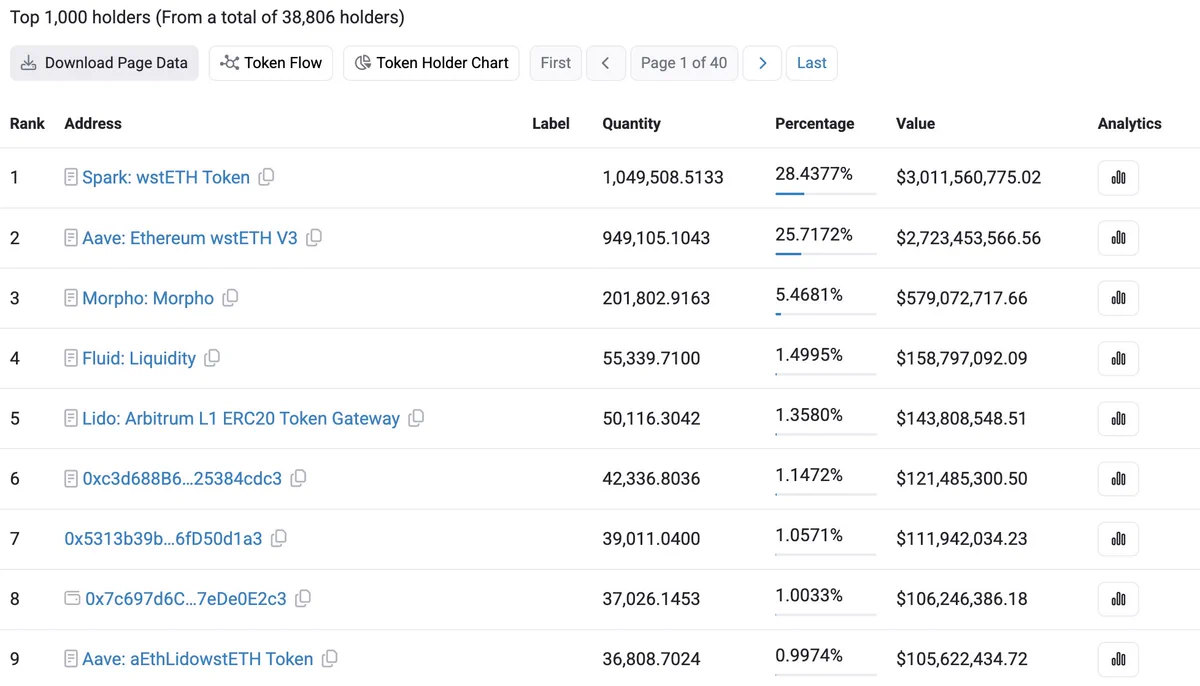
Task: Open analytics for rank 6 holder 0xc3d688B6
Action: click(1118, 478)
